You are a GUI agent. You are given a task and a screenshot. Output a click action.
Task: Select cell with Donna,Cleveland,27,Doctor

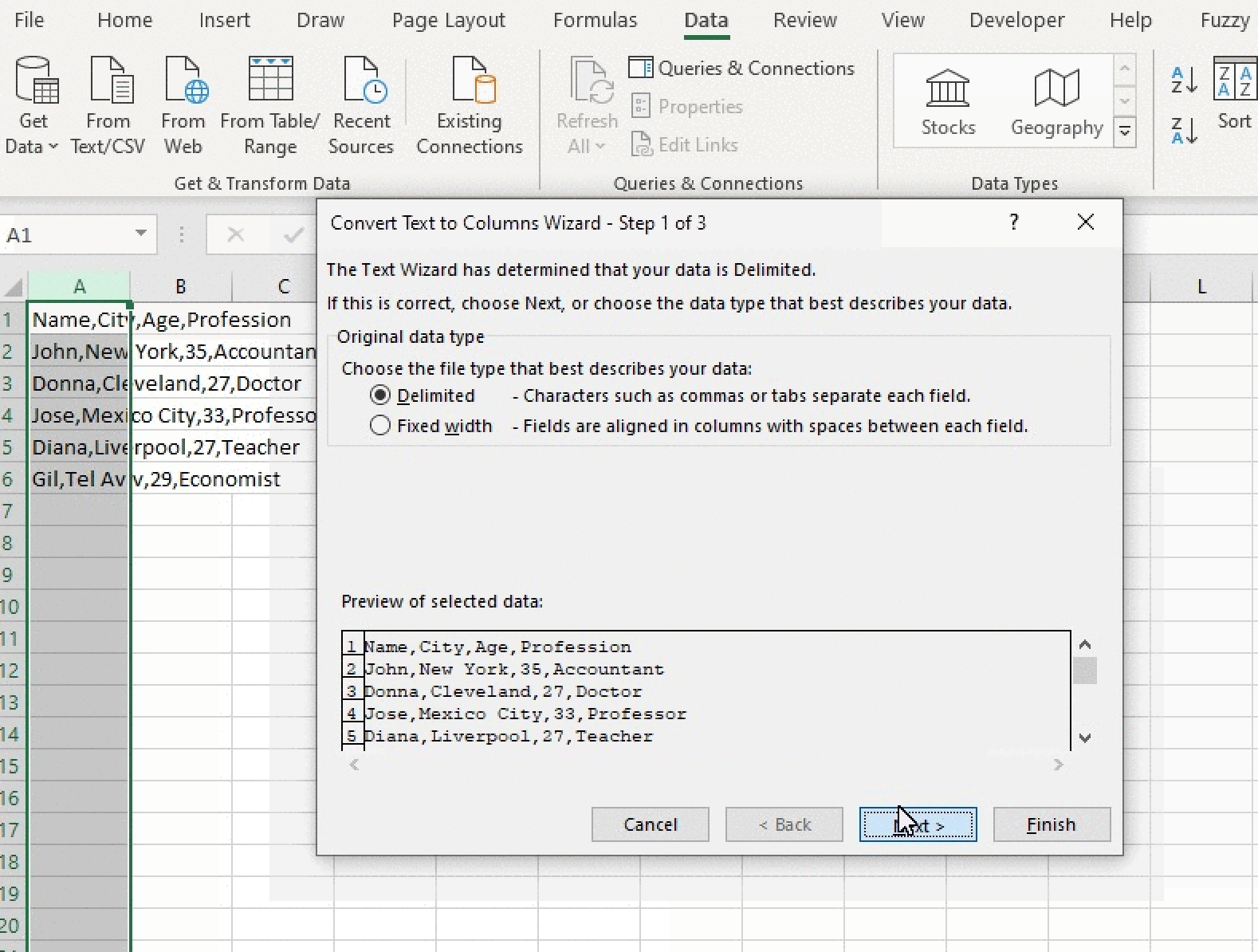click(x=79, y=384)
